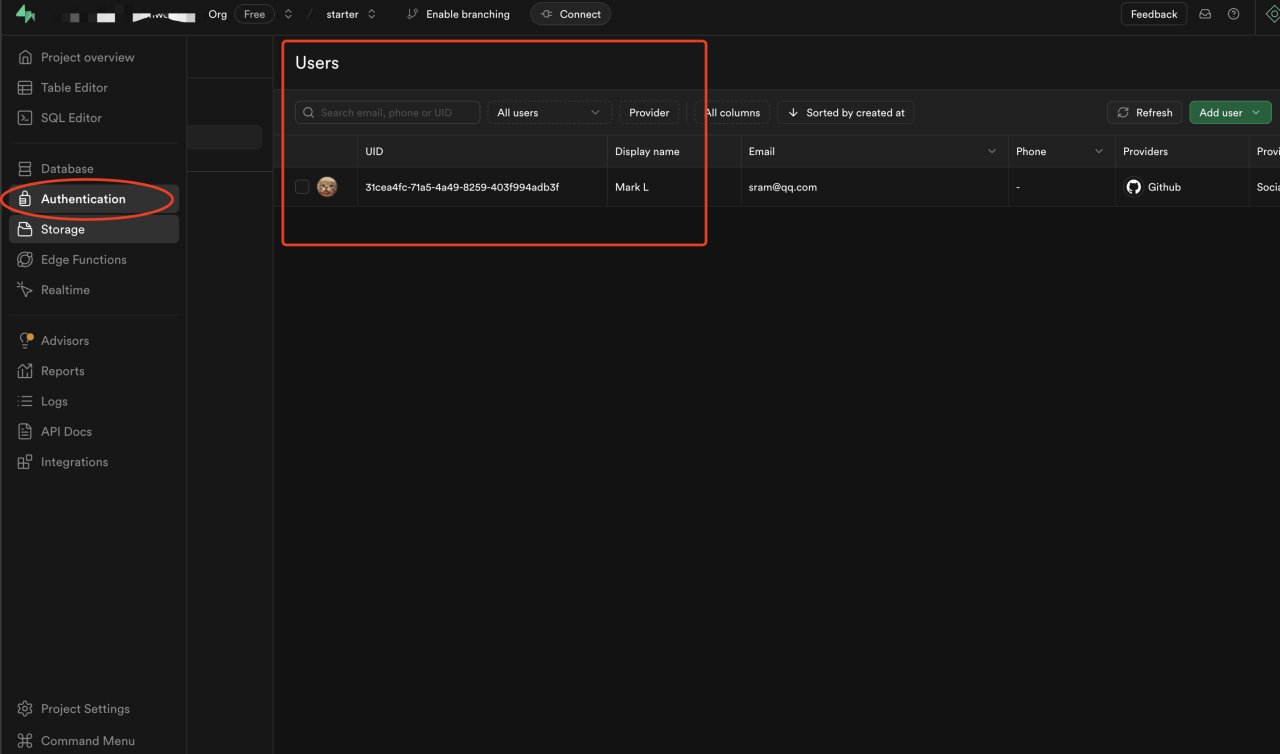Go to Storage in the sidebar

coord(62,230)
